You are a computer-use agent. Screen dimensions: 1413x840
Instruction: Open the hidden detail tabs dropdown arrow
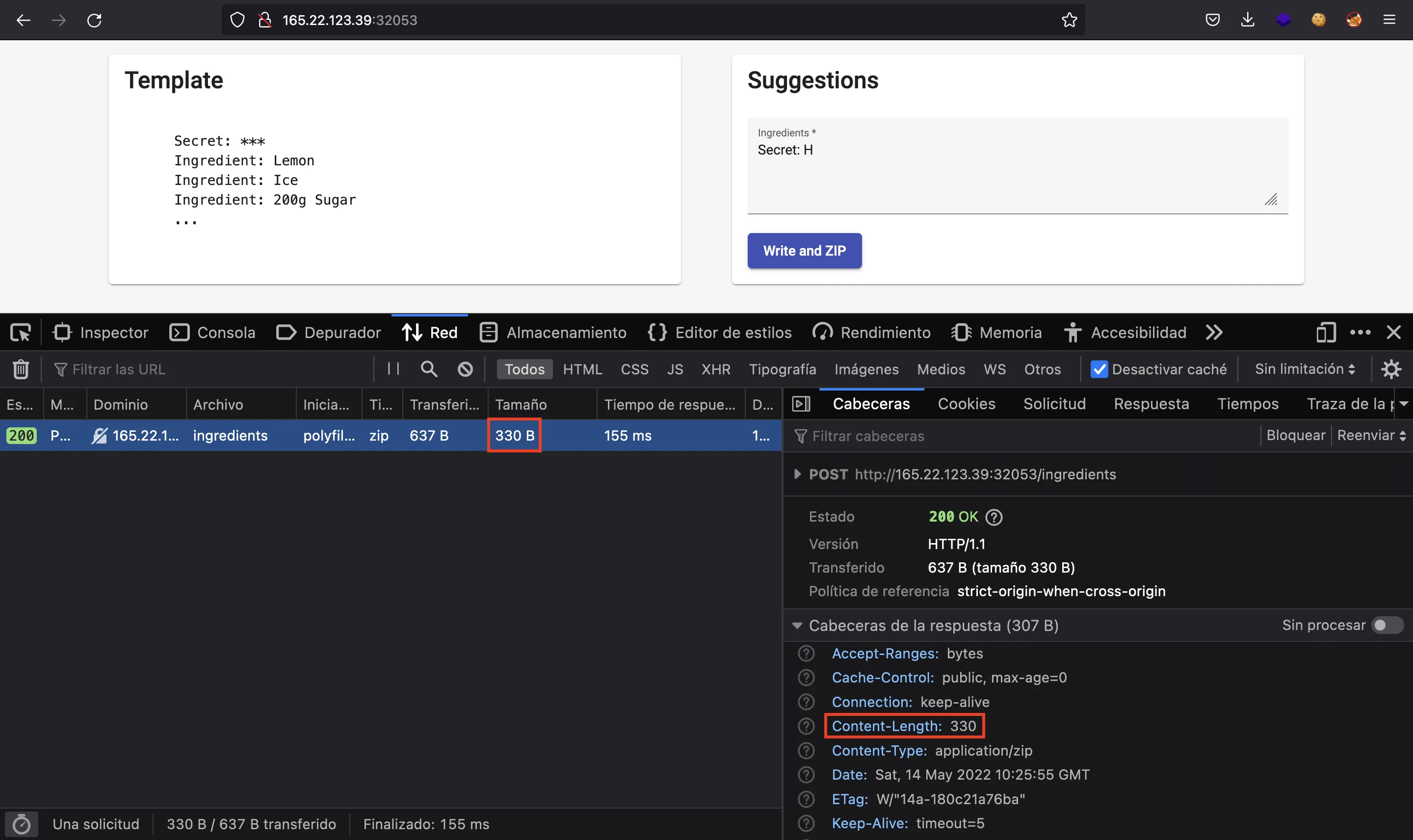click(x=1404, y=404)
